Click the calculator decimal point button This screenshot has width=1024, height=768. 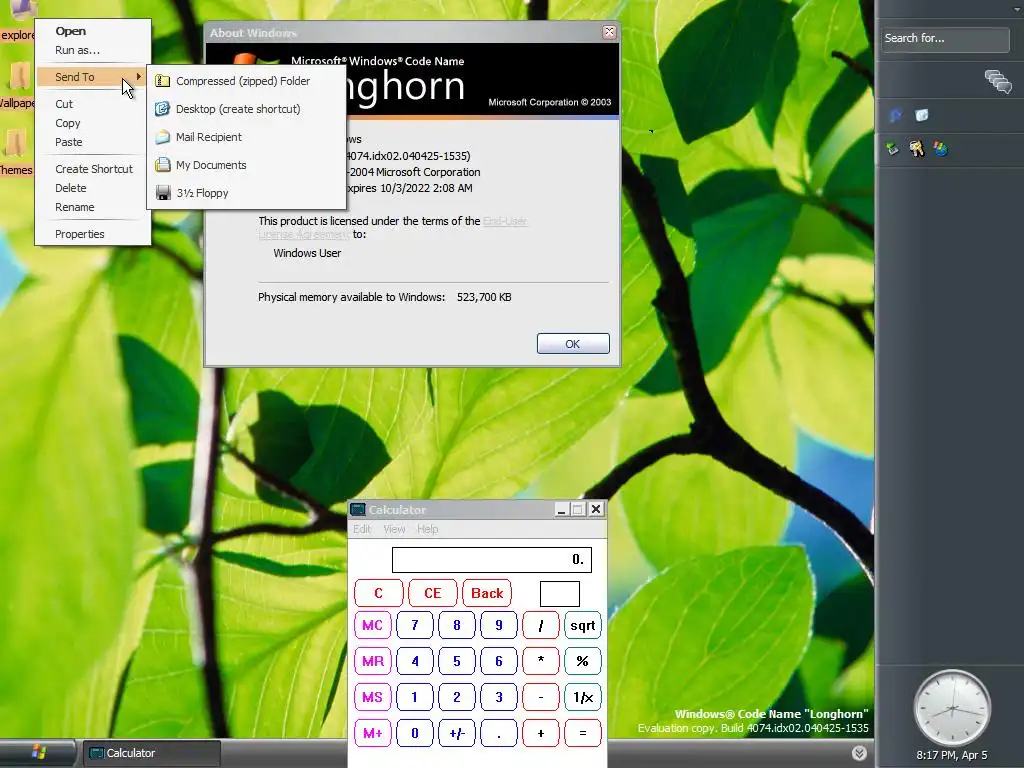[498, 733]
